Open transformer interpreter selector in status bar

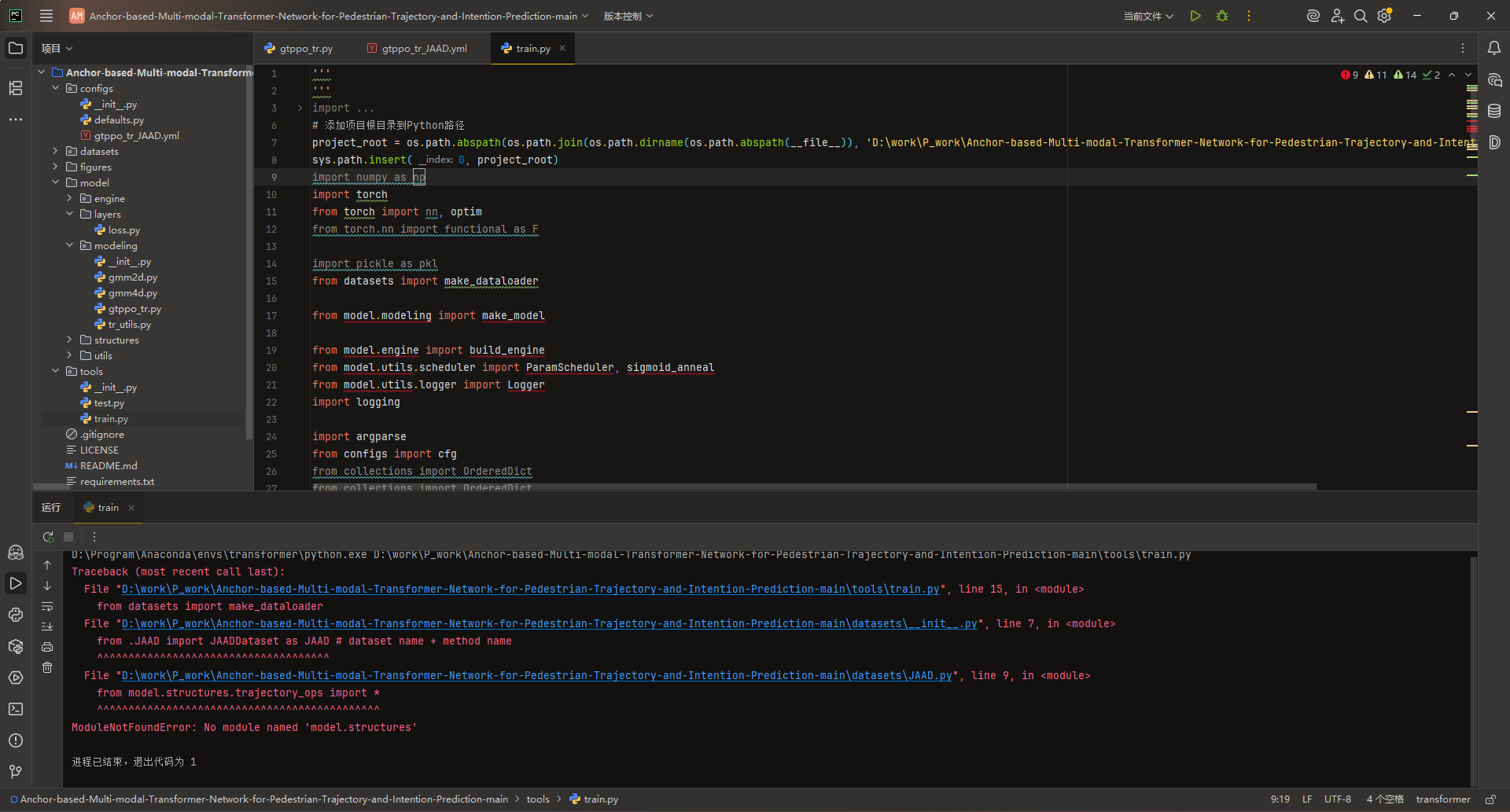click(x=1443, y=799)
